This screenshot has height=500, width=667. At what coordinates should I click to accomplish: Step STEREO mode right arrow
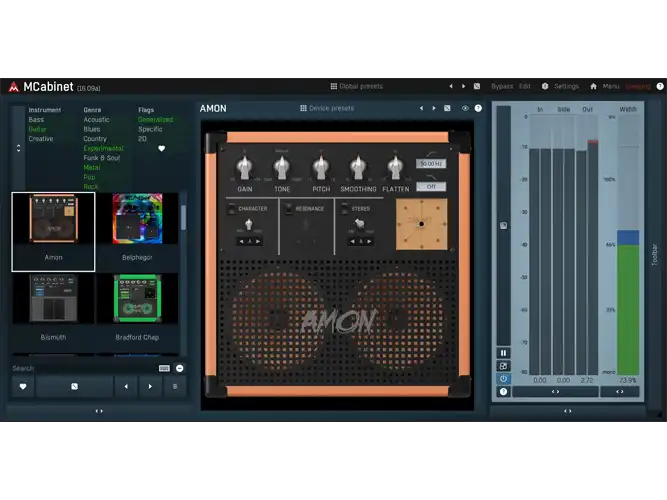369,241
